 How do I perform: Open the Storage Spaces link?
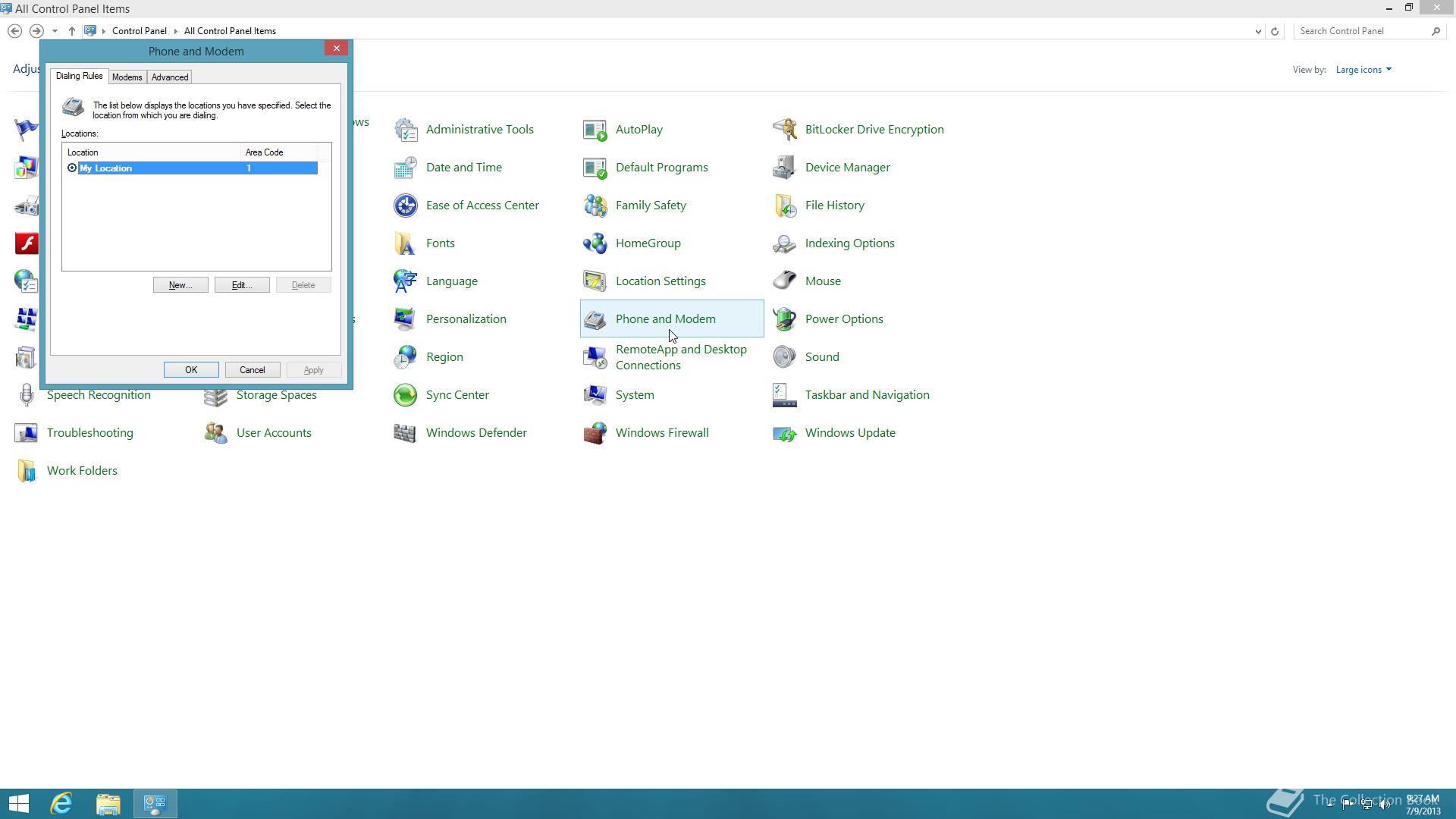point(277,395)
